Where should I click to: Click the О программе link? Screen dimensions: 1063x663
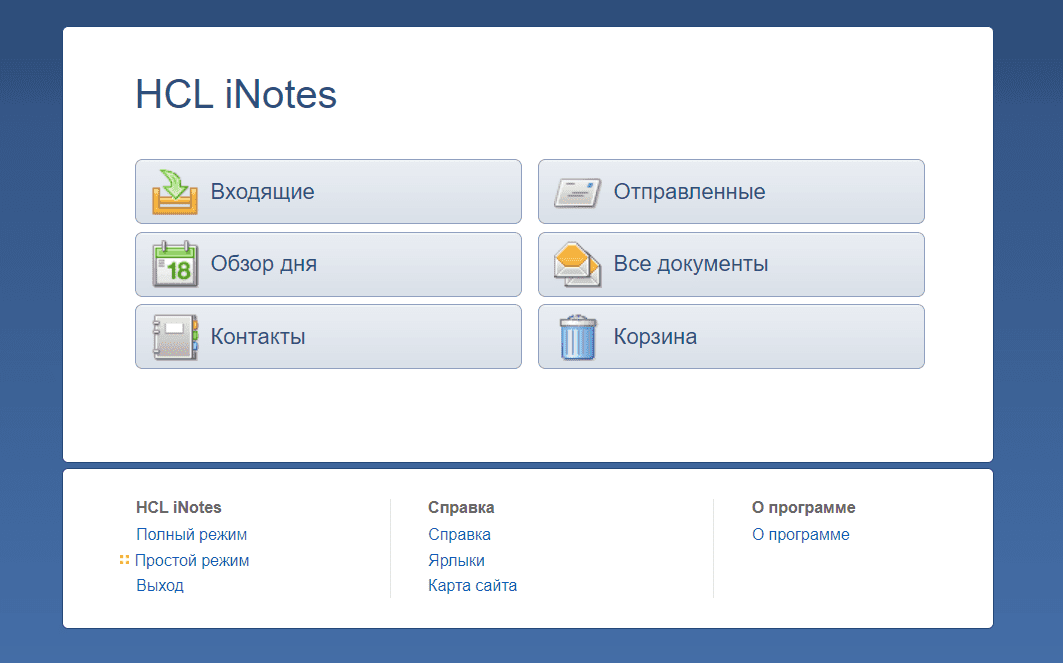pos(800,535)
